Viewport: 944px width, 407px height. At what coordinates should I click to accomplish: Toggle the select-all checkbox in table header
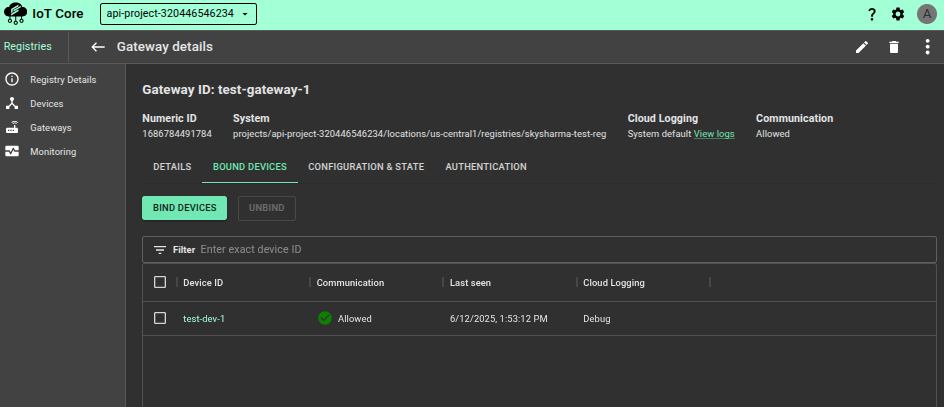(160, 282)
